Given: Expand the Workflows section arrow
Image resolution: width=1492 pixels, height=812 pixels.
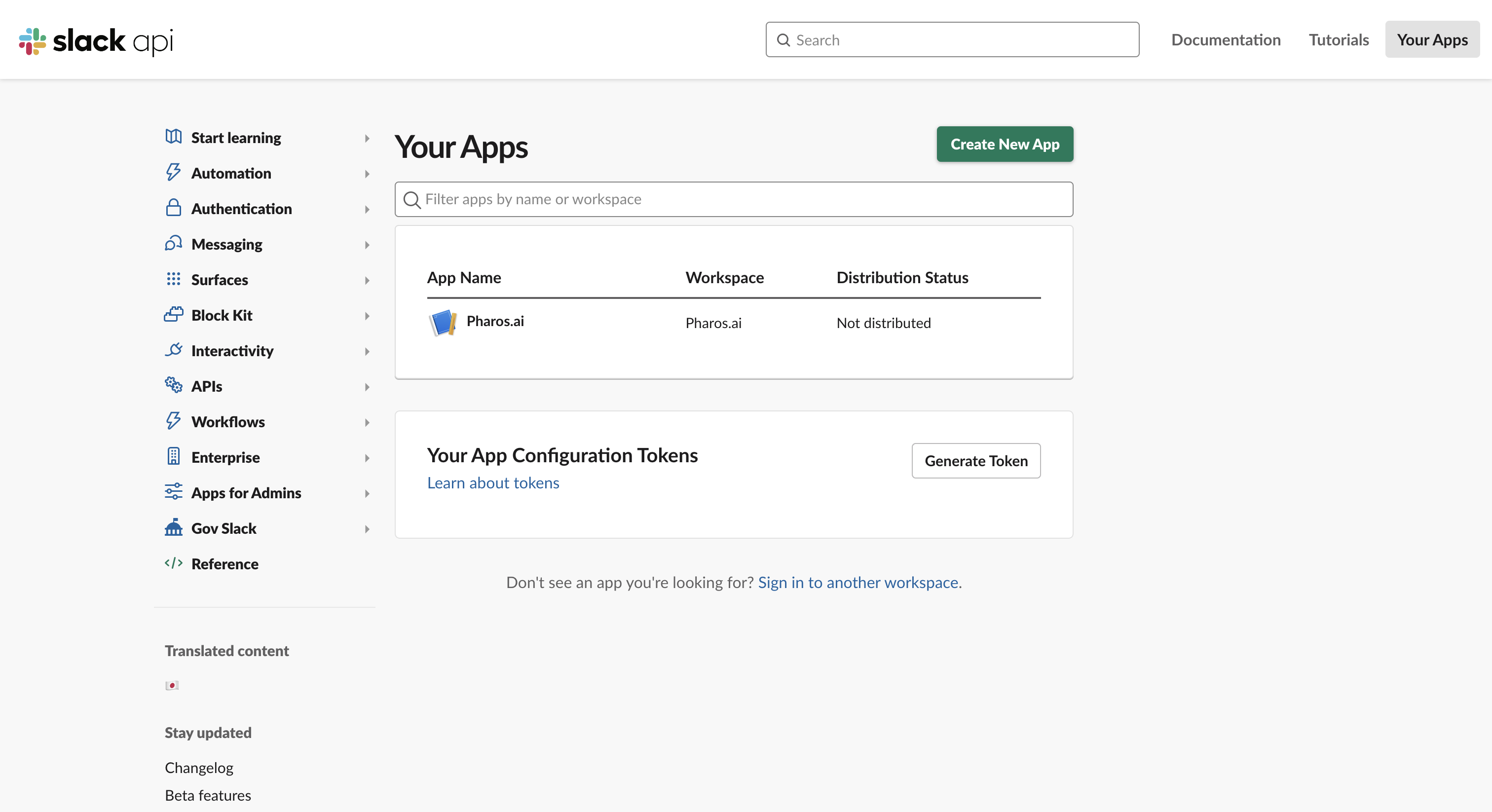Looking at the screenshot, I should coord(367,422).
